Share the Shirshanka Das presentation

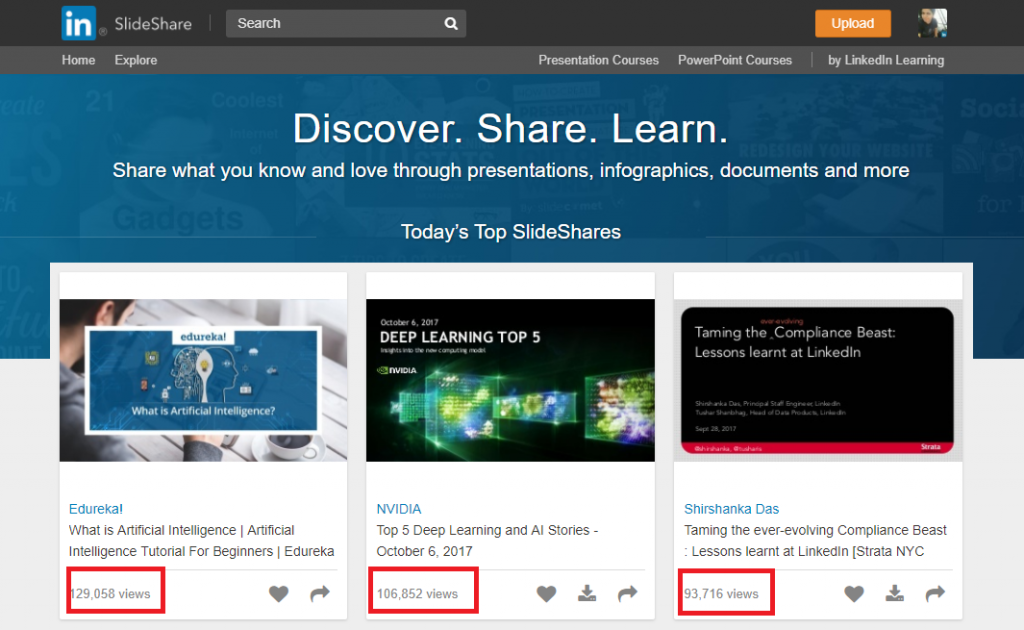point(935,593)
